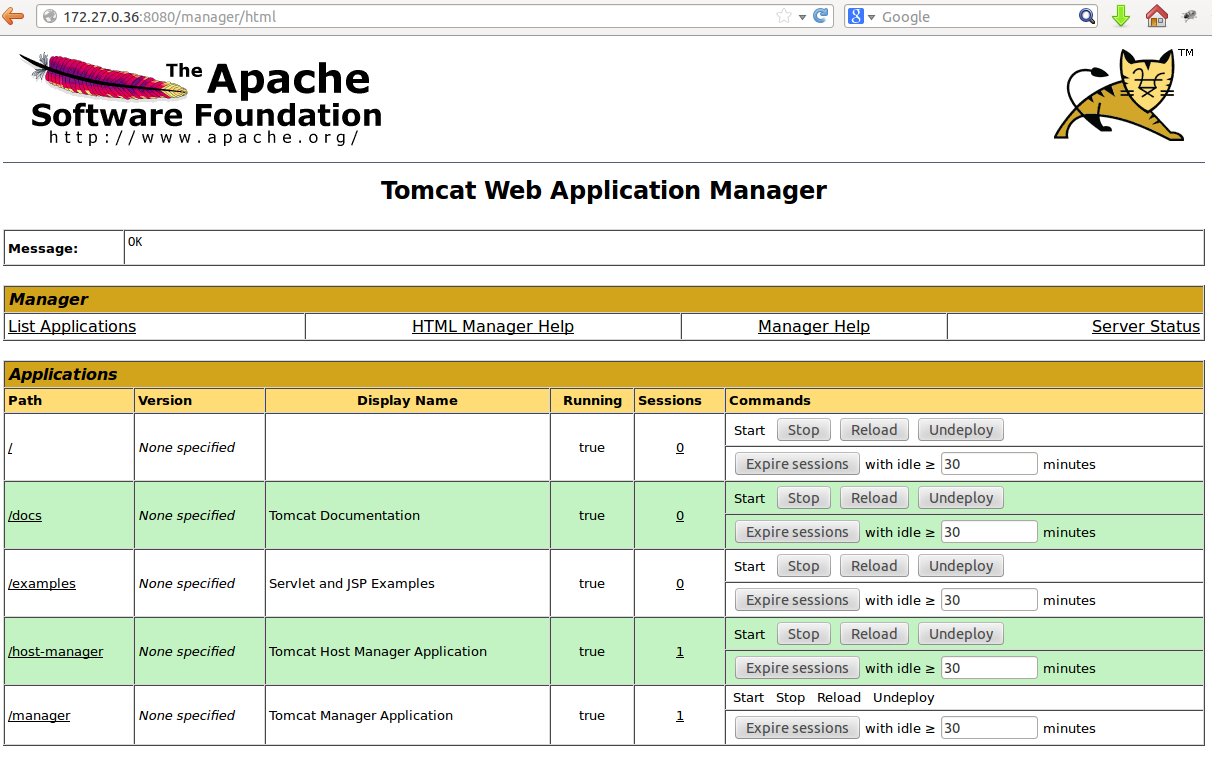The height and width of the screenshot is (759, 1212).
Task: Undeploy the /host-manager application
Action: point(961,634)
